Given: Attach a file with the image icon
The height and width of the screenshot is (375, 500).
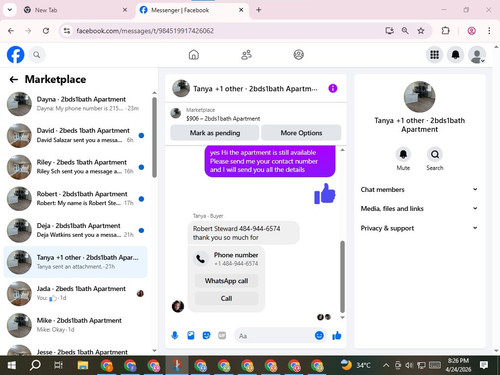Looking at the screenshot, I should pyautogui.click(x=191, y=335).
